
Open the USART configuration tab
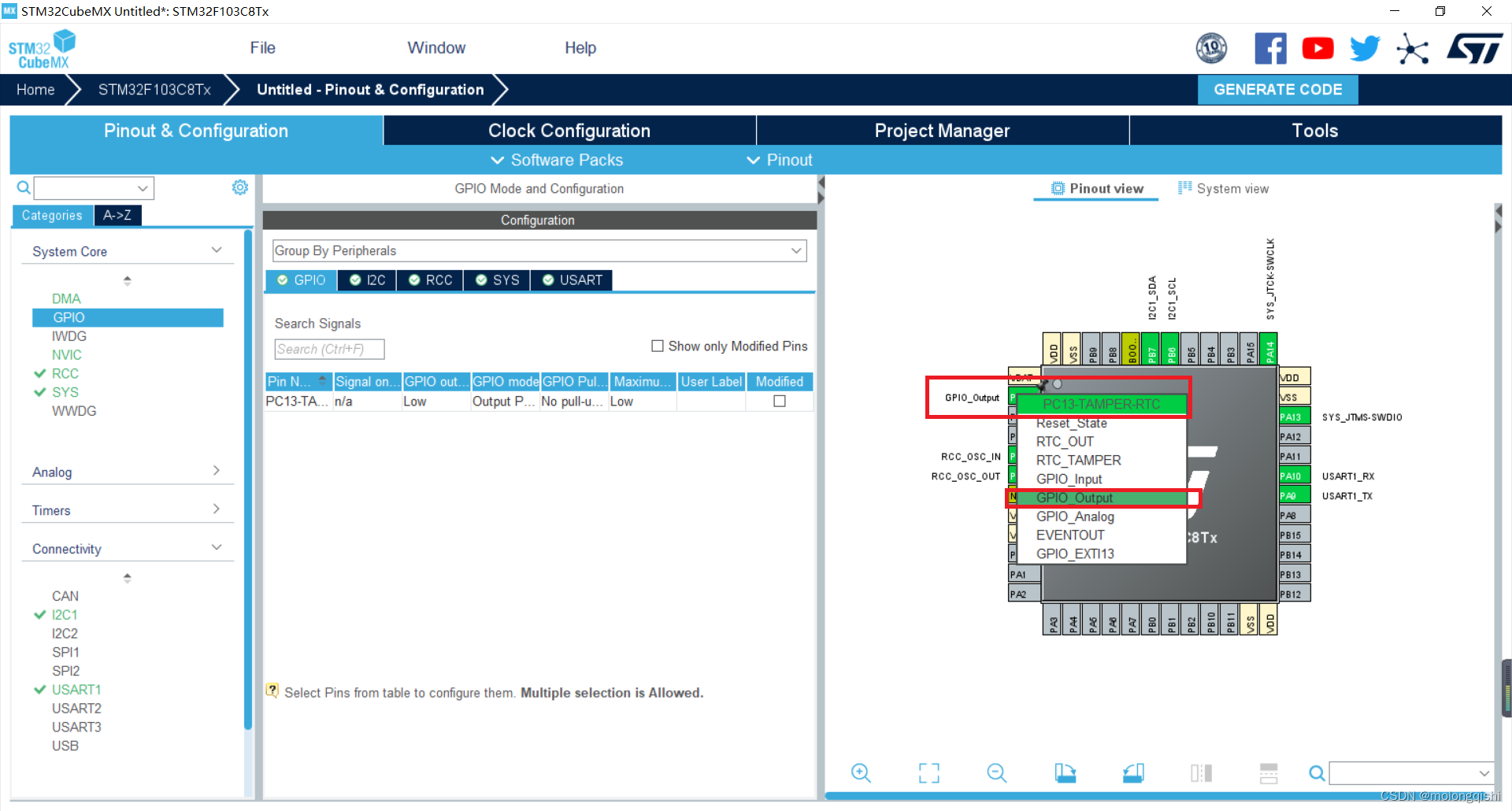click(x=573, y=280)
